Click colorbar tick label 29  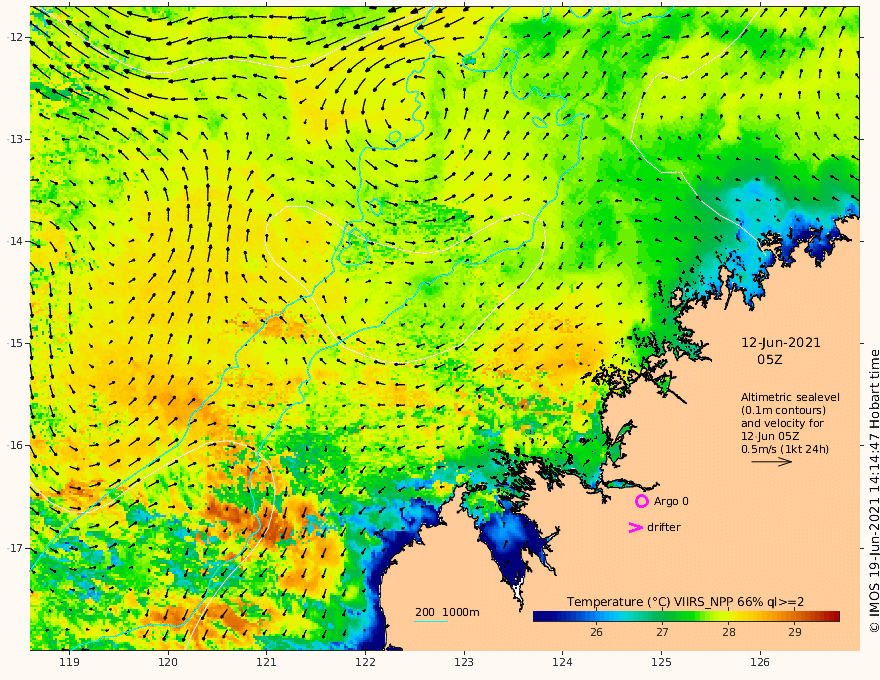tap(795, 632)
